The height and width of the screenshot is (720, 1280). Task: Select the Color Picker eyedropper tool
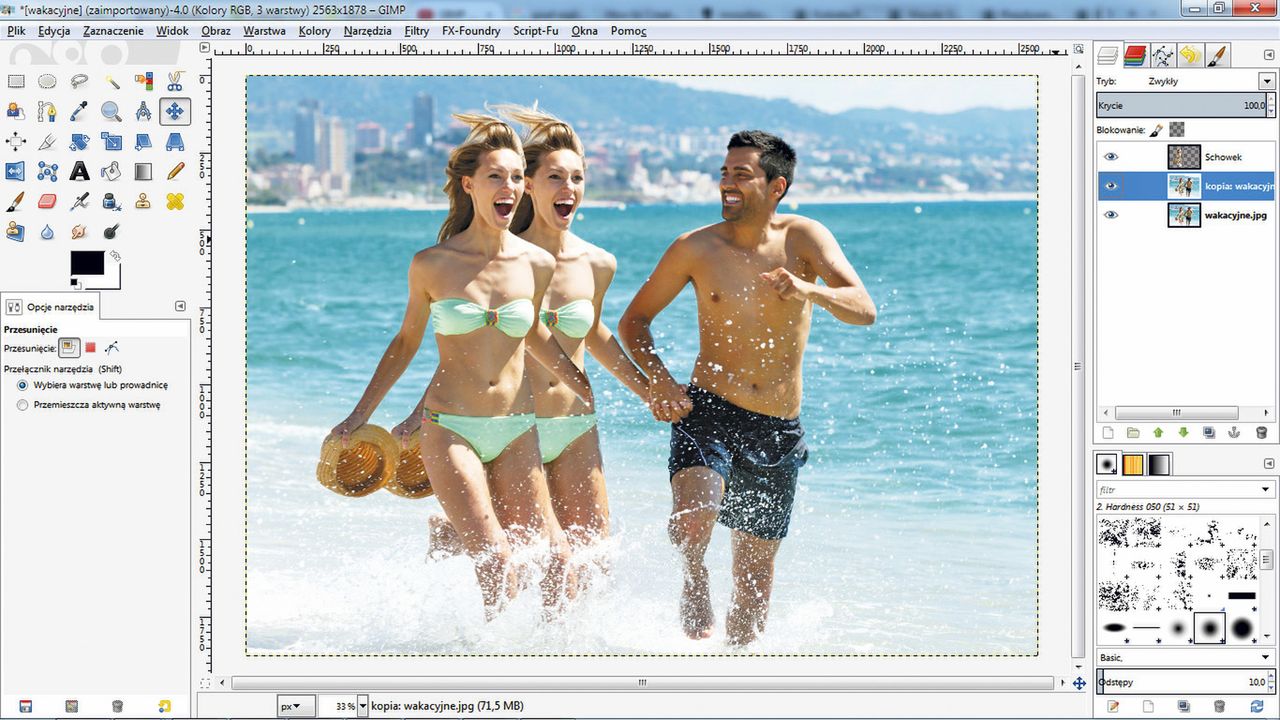click(79, 111)
